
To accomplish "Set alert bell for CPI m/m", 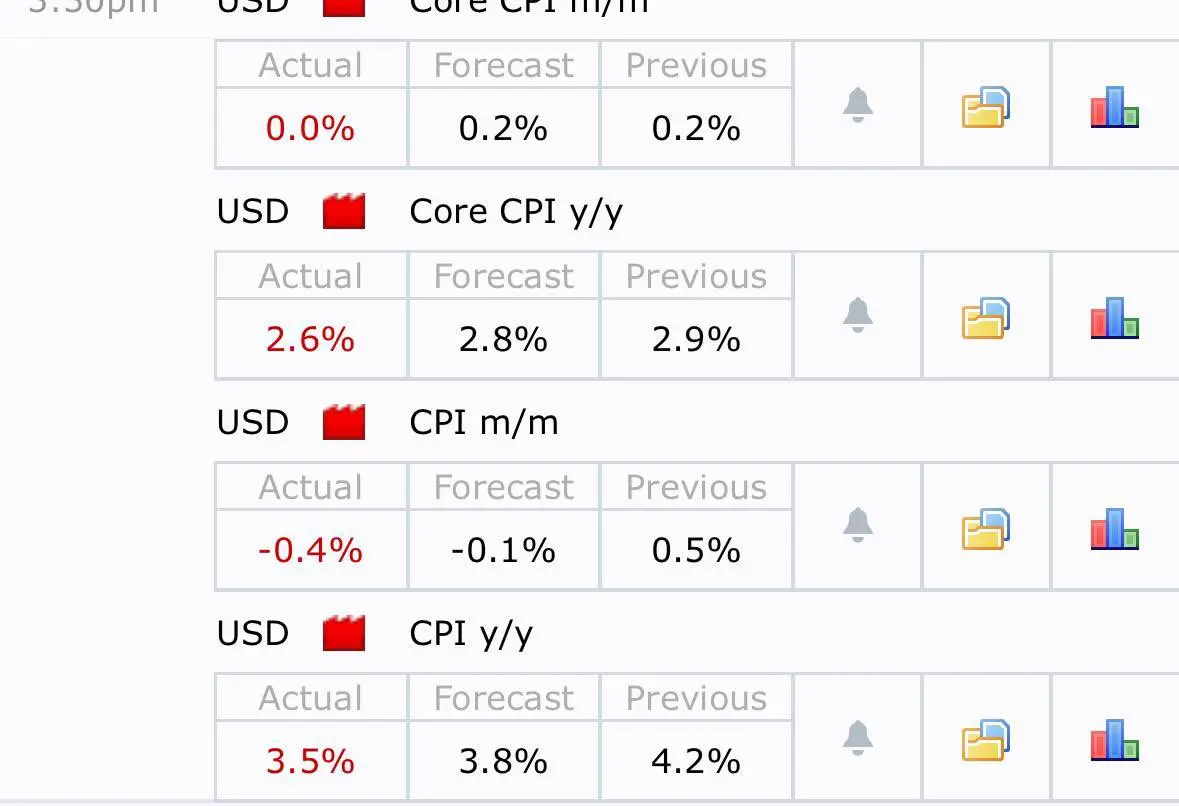I will [x=858, y=526].
